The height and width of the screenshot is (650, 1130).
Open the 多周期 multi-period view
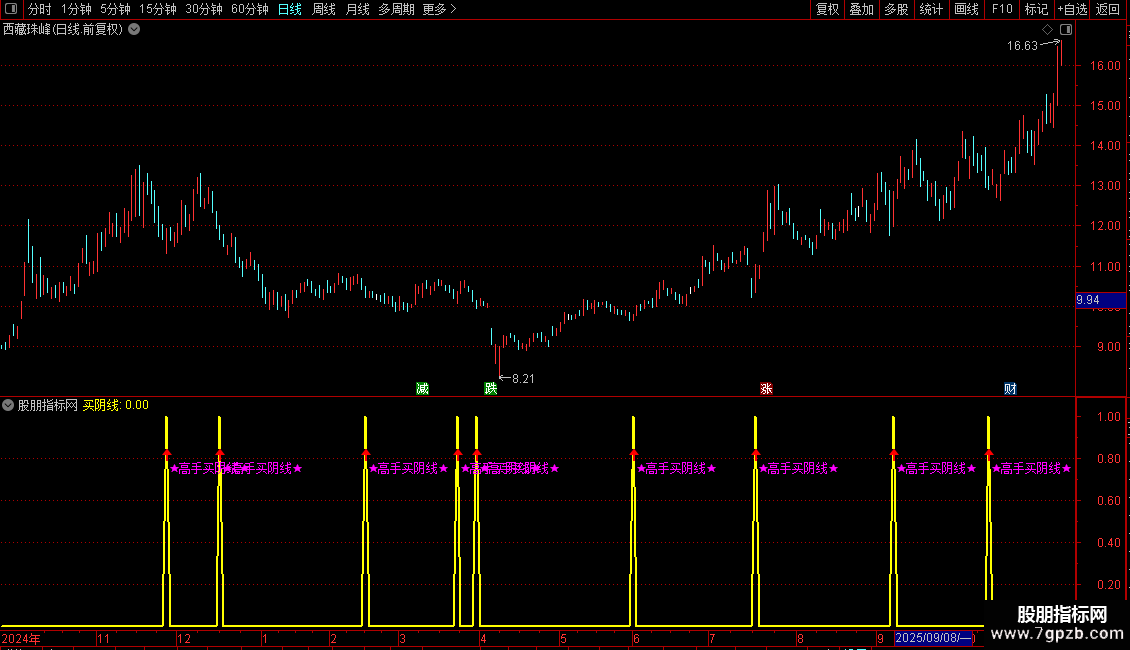(x=396, y=9)
